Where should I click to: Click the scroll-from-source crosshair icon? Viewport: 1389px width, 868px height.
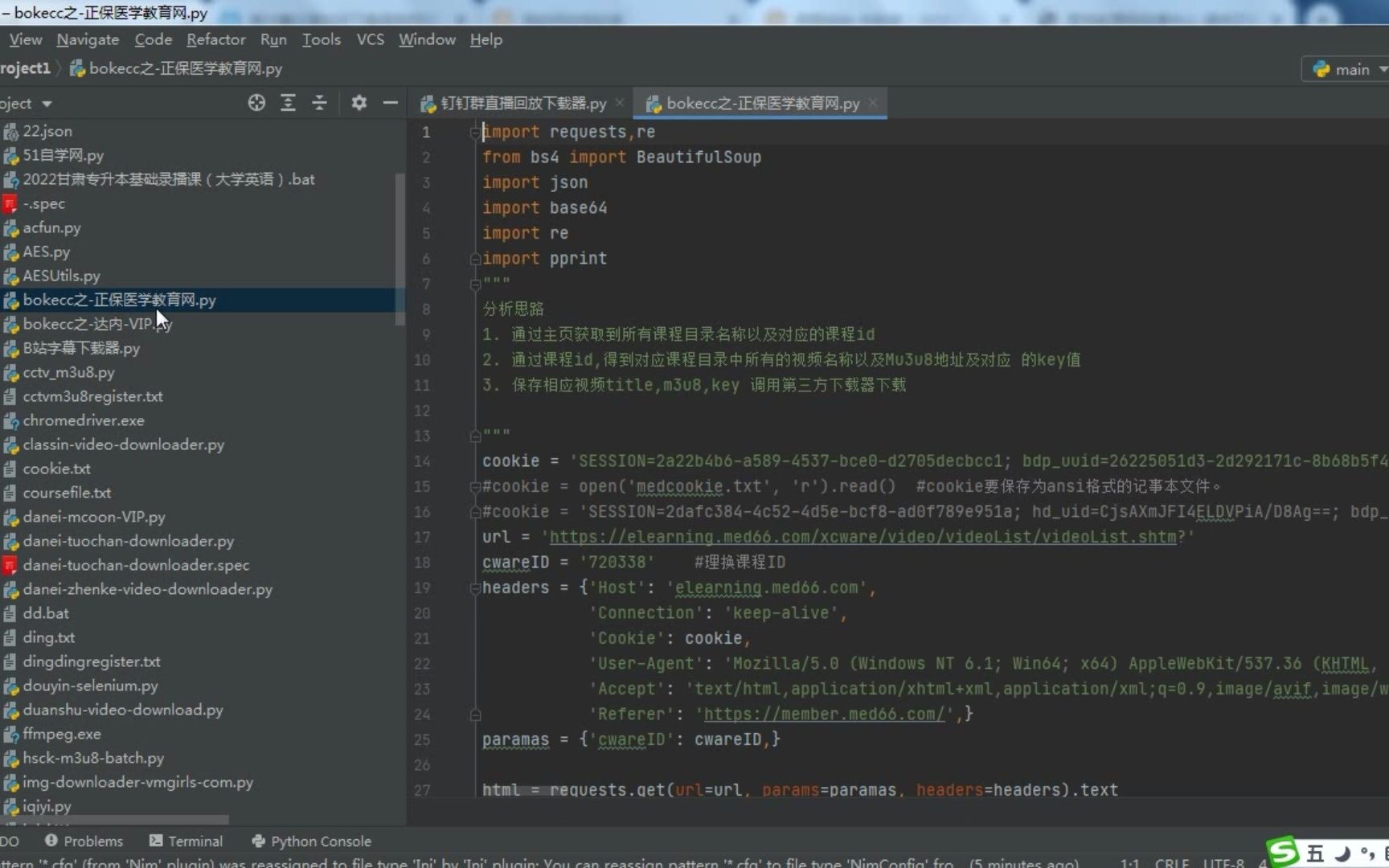[x=256, y=103]
